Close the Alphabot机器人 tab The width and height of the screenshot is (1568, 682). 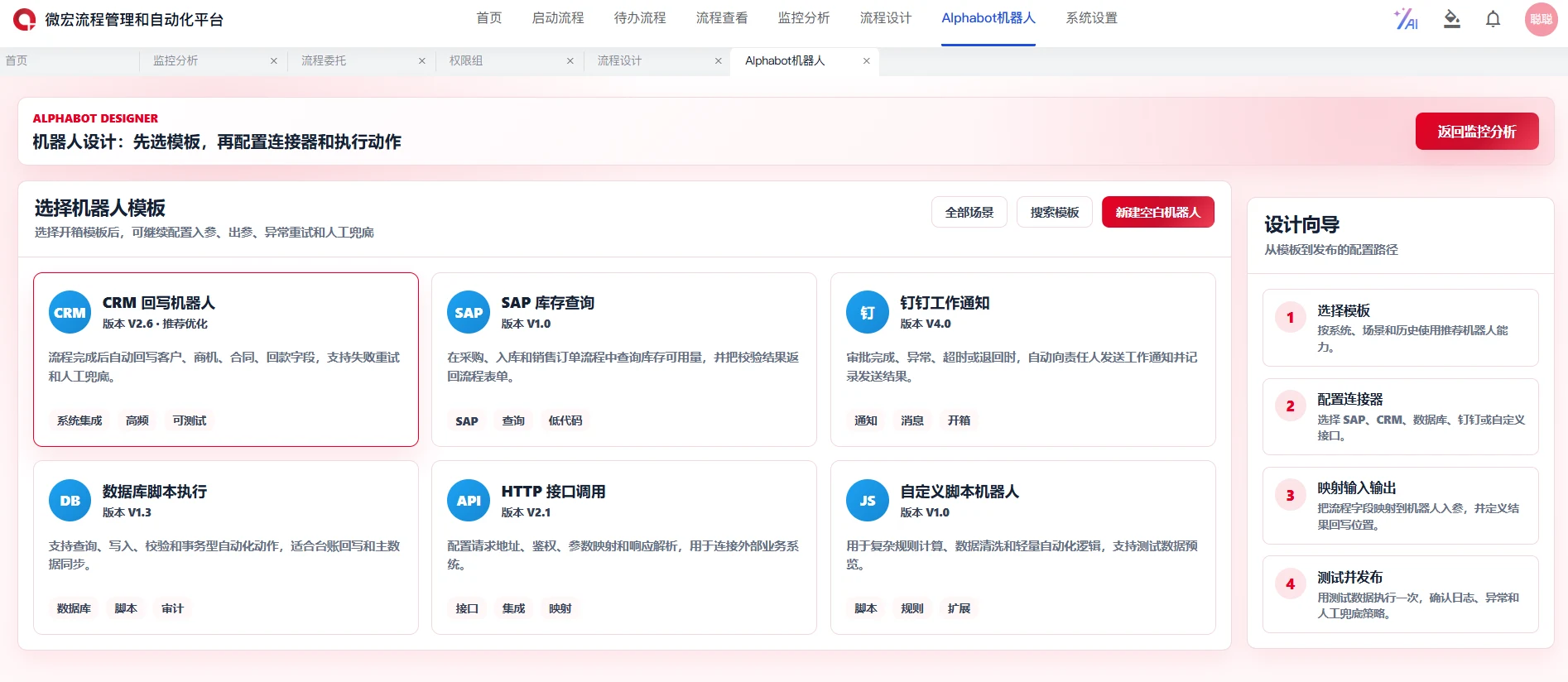pyautogui.click(x=867, y=60)
